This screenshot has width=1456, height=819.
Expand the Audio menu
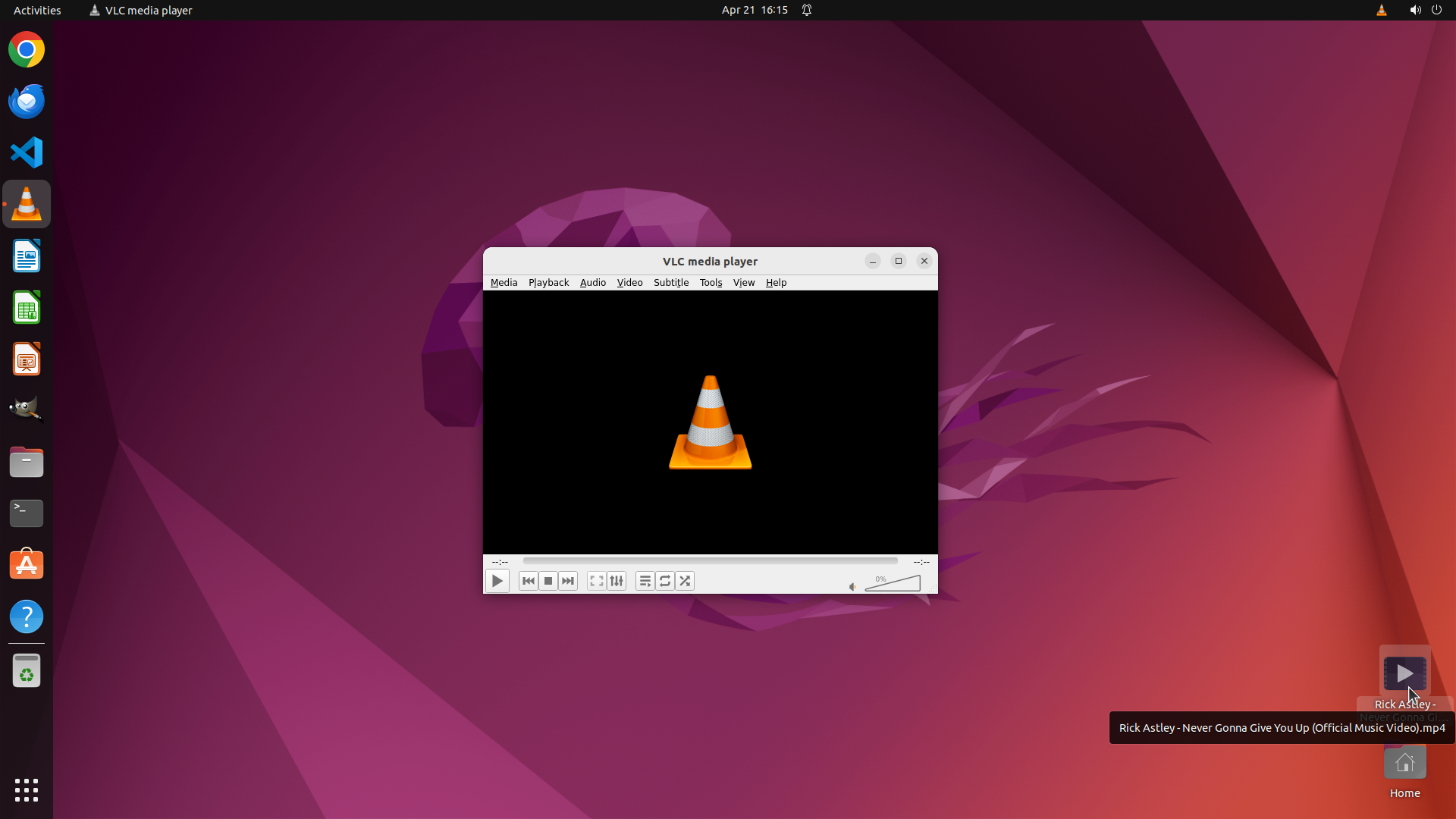(592, 282)
